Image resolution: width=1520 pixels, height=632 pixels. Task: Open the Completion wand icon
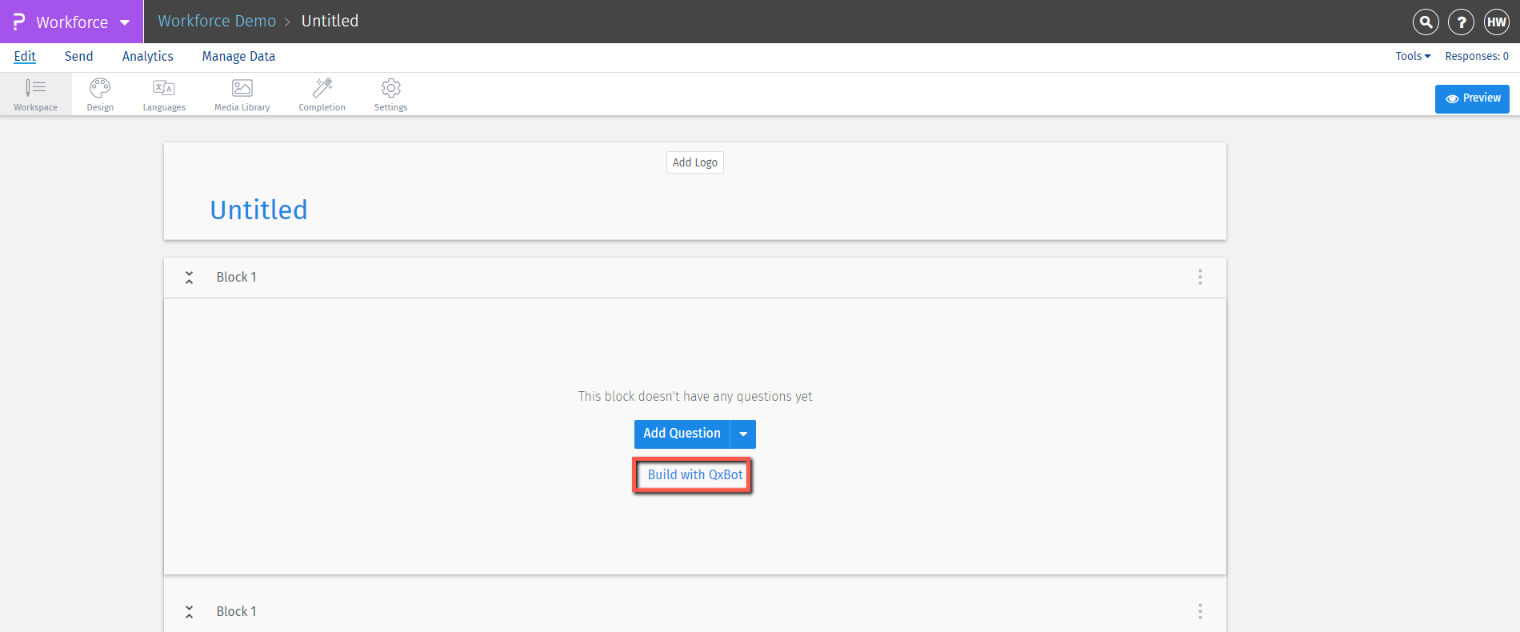point(322,94)
